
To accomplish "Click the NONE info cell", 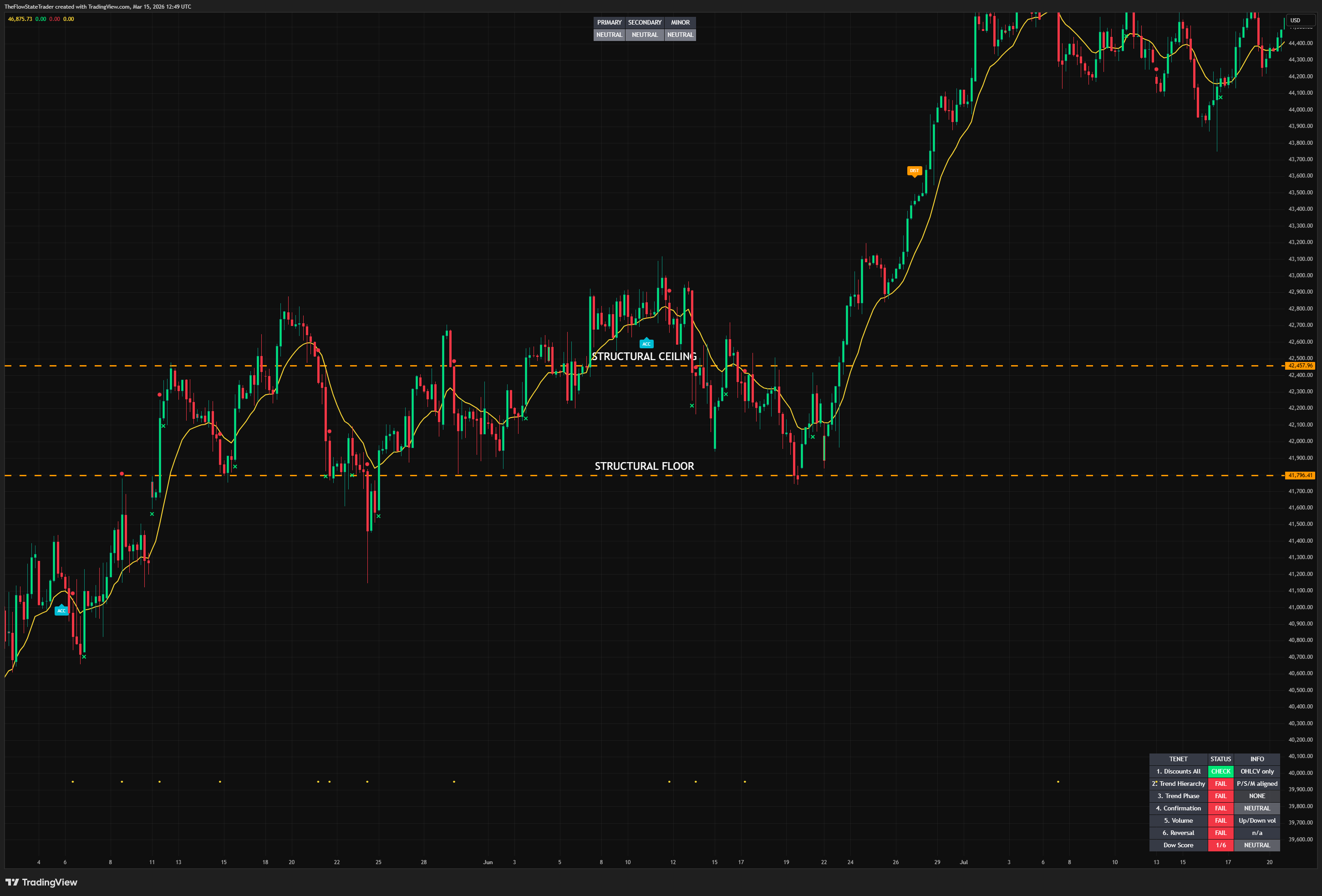I will (x=1257, y=796).
